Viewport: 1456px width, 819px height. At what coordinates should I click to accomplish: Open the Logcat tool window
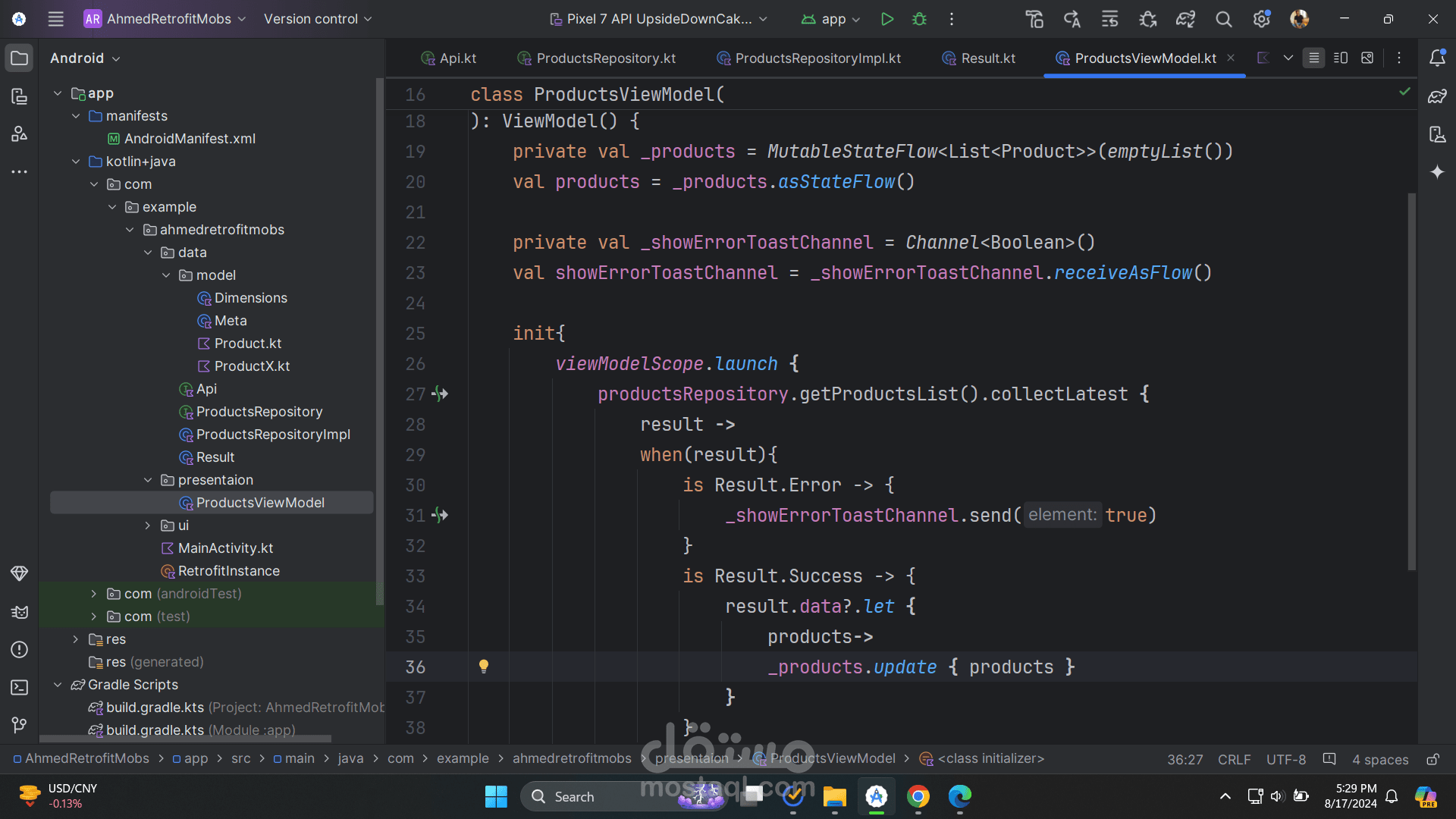click(20, 612)
